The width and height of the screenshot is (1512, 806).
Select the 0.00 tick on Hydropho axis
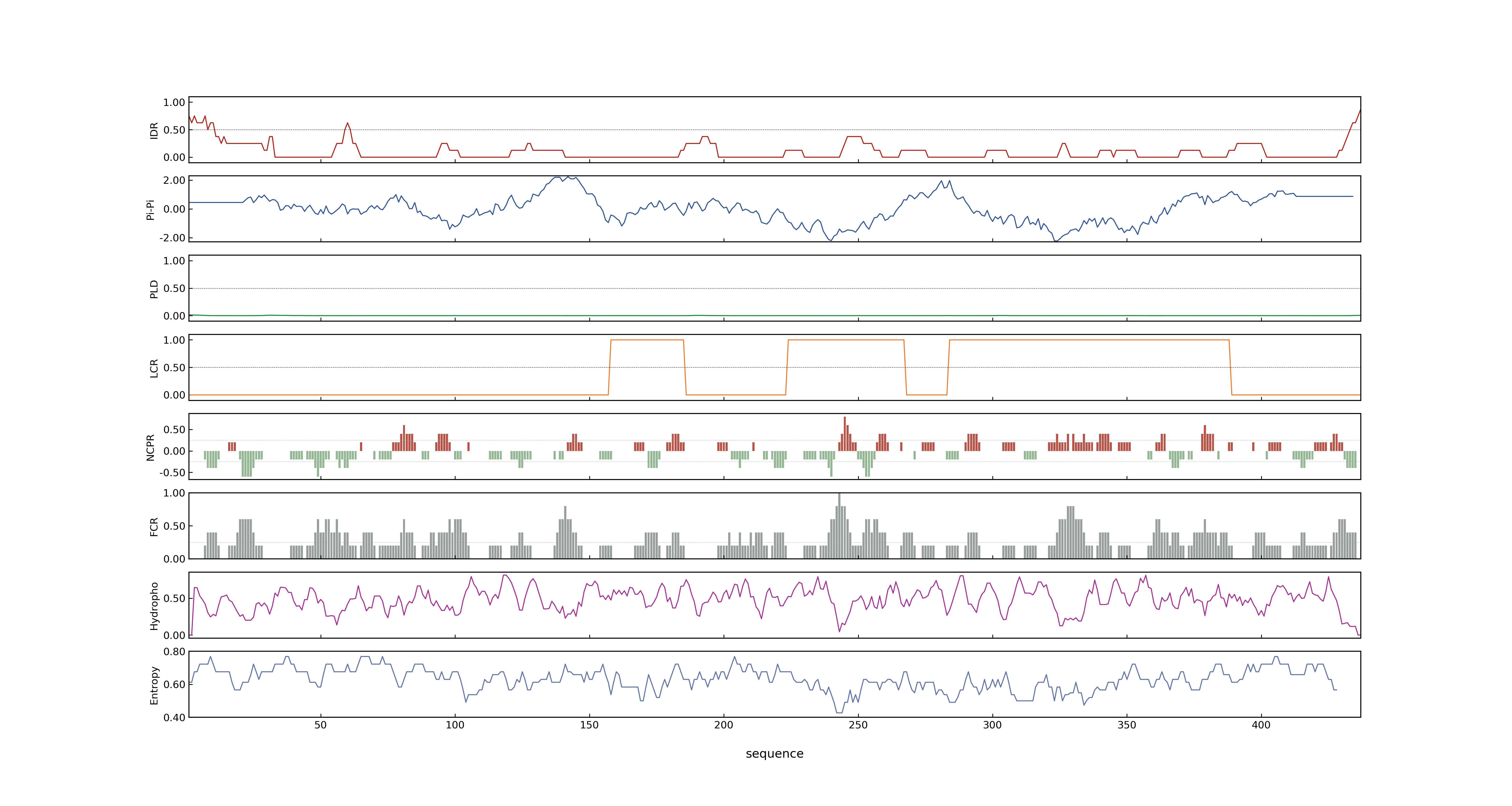[174, 635]
